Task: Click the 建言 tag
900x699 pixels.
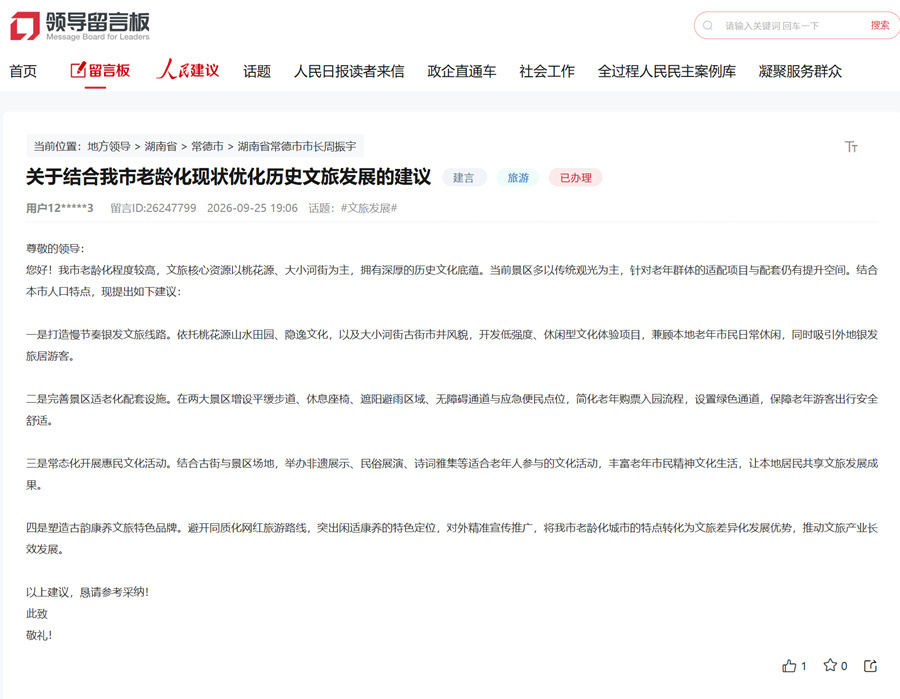Action: [464, 178]
